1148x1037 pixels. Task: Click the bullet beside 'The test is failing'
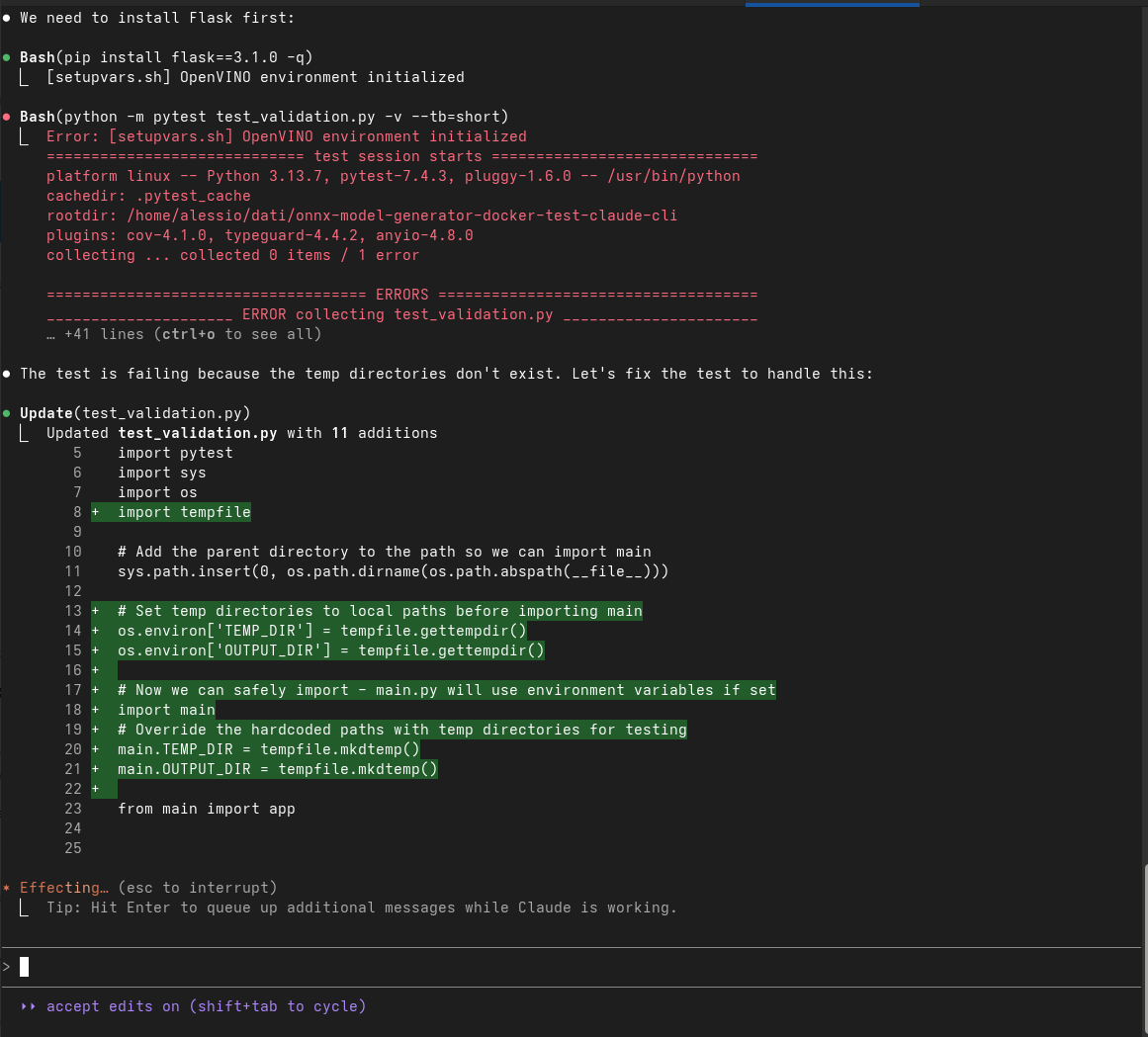8,374
